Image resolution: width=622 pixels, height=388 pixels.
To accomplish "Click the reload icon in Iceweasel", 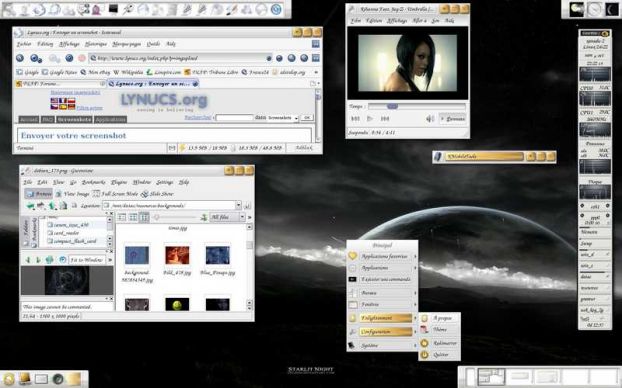I will [69, 58].
